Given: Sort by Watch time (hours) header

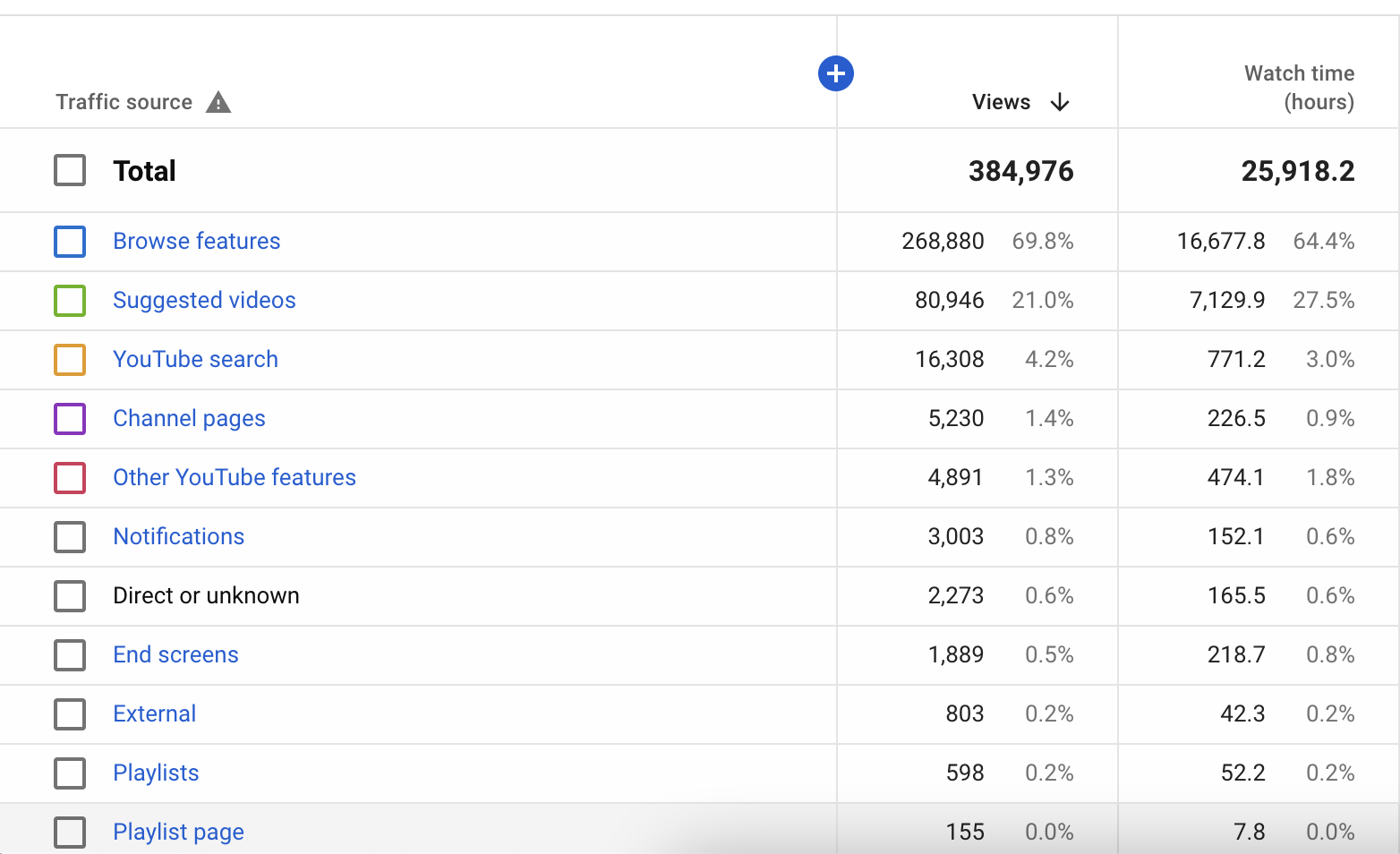Looking at the screenshot, I should (1299, 88).
